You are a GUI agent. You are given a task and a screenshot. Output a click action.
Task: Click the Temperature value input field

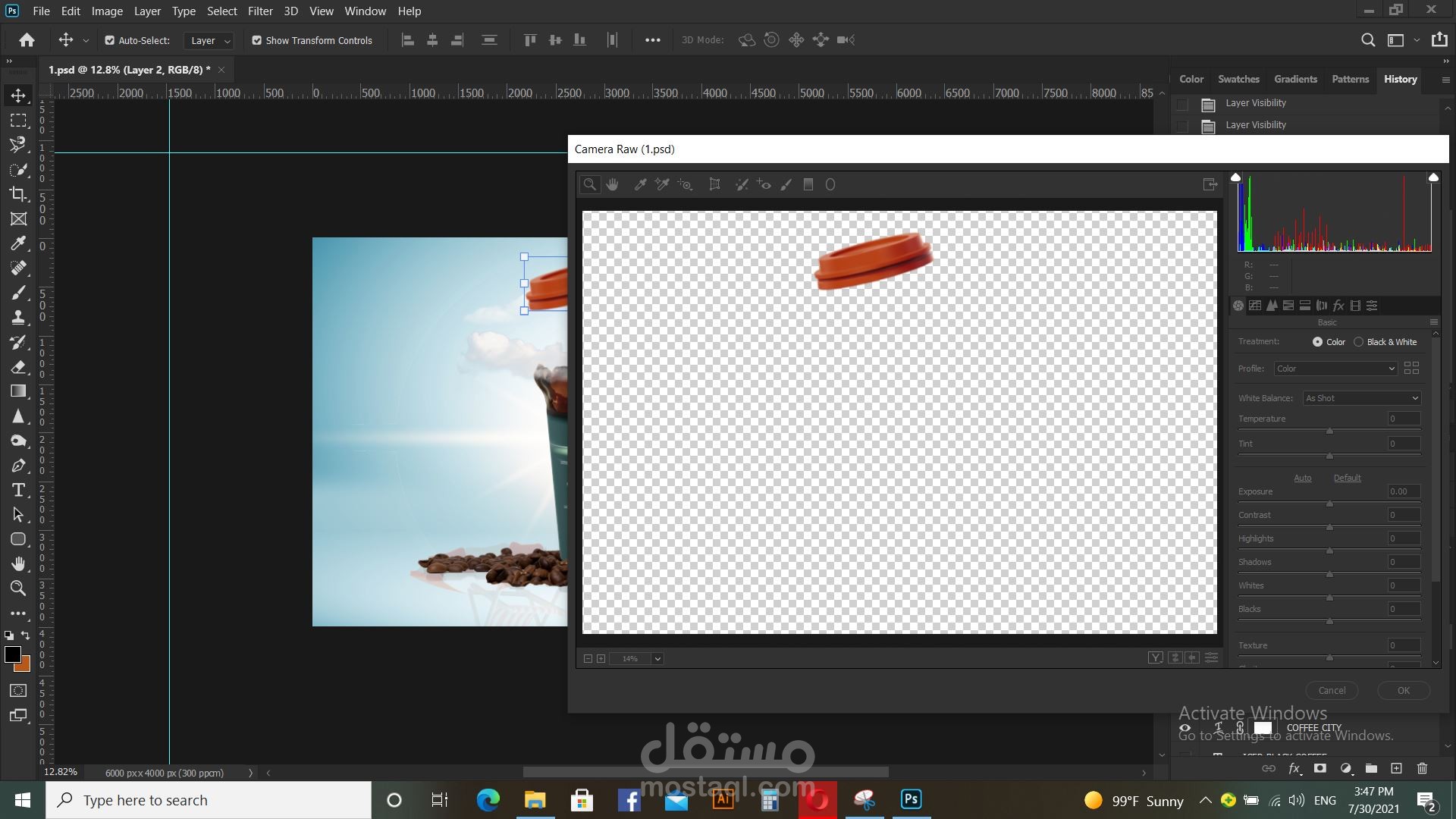click(1403, 419)
